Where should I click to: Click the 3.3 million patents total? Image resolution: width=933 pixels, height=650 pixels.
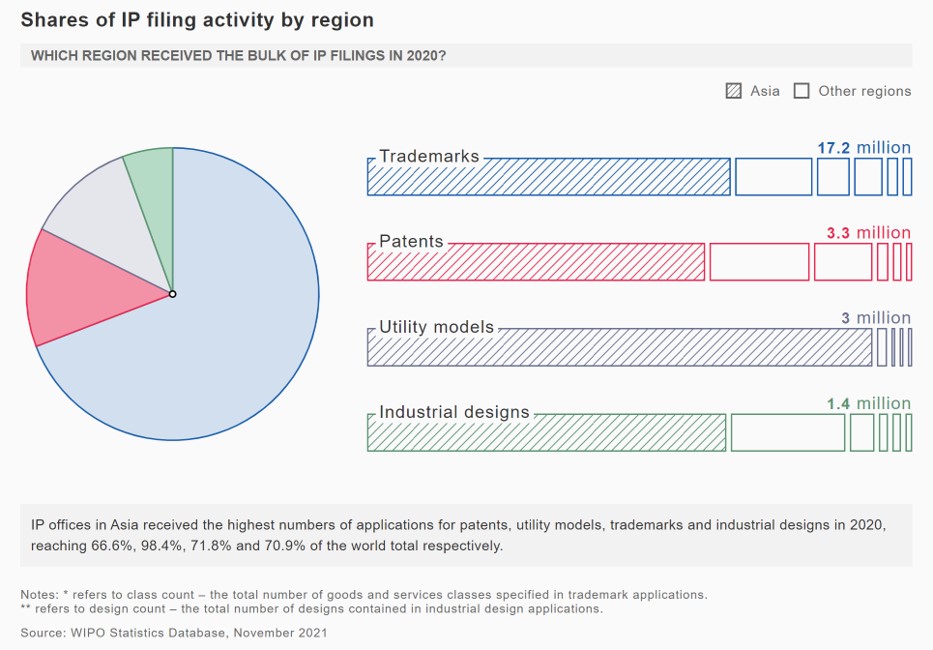868,233
